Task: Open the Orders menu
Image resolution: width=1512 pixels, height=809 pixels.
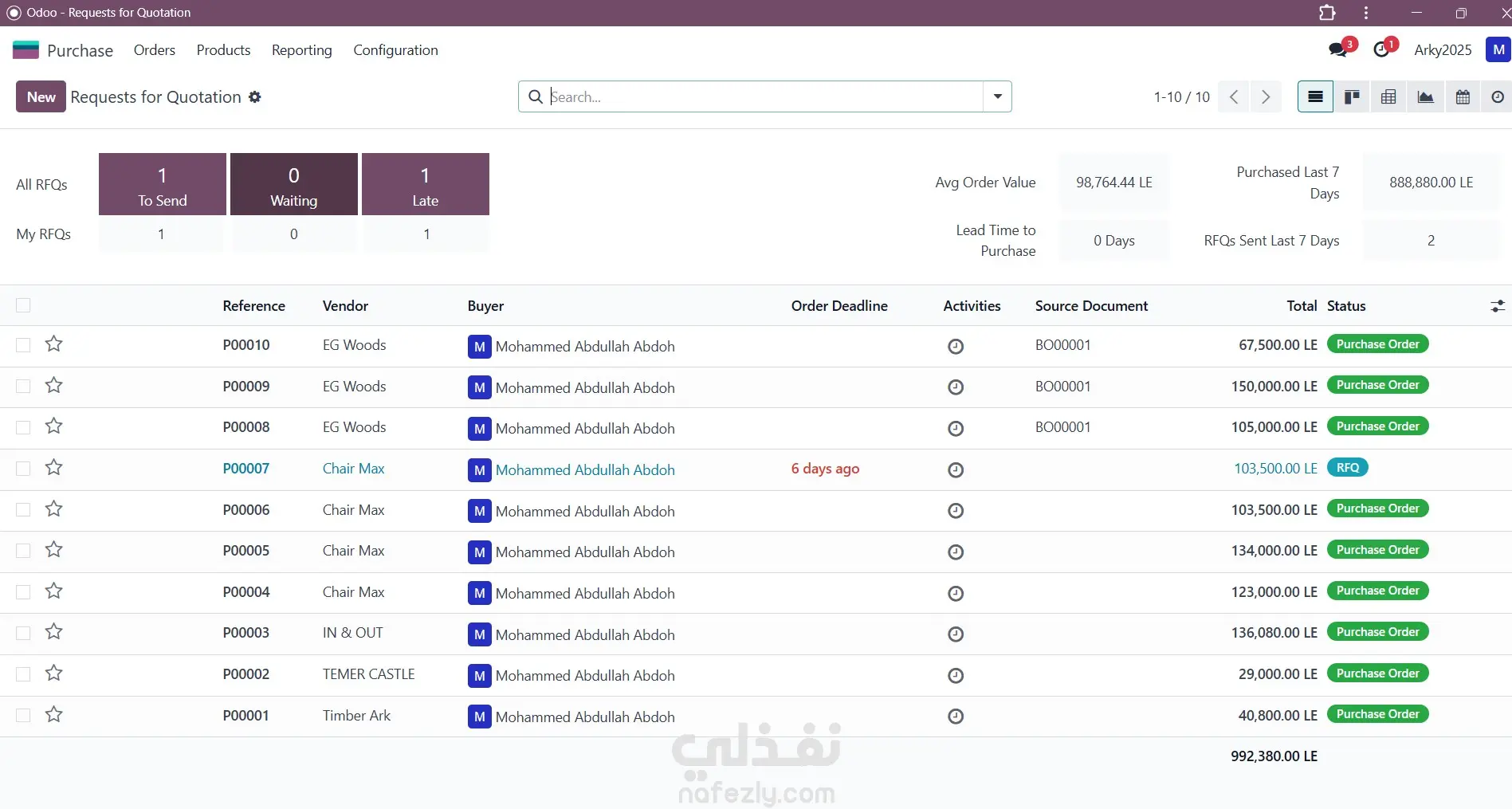Action: point(155,50)
